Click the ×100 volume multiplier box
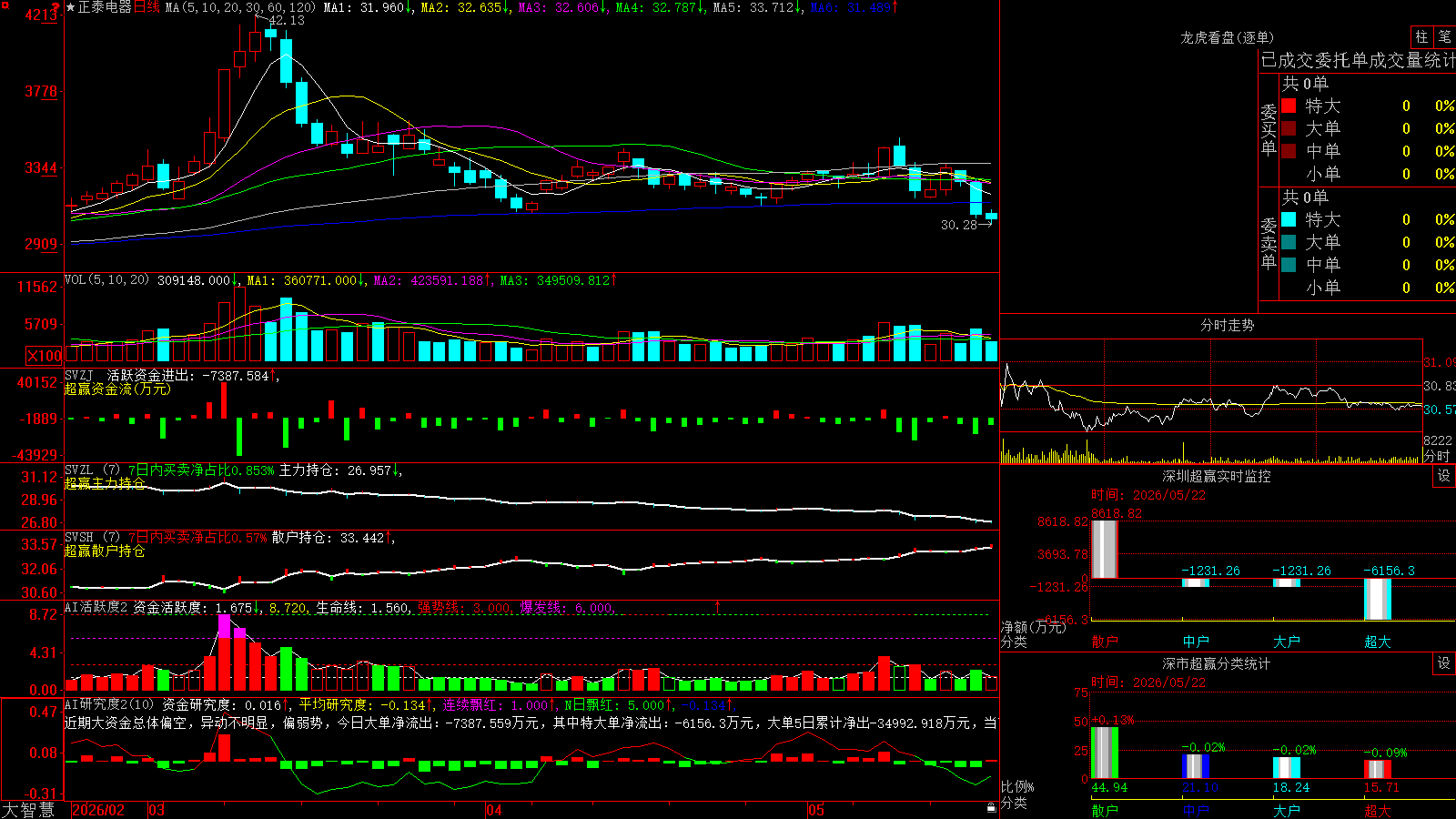 point(44,356)
